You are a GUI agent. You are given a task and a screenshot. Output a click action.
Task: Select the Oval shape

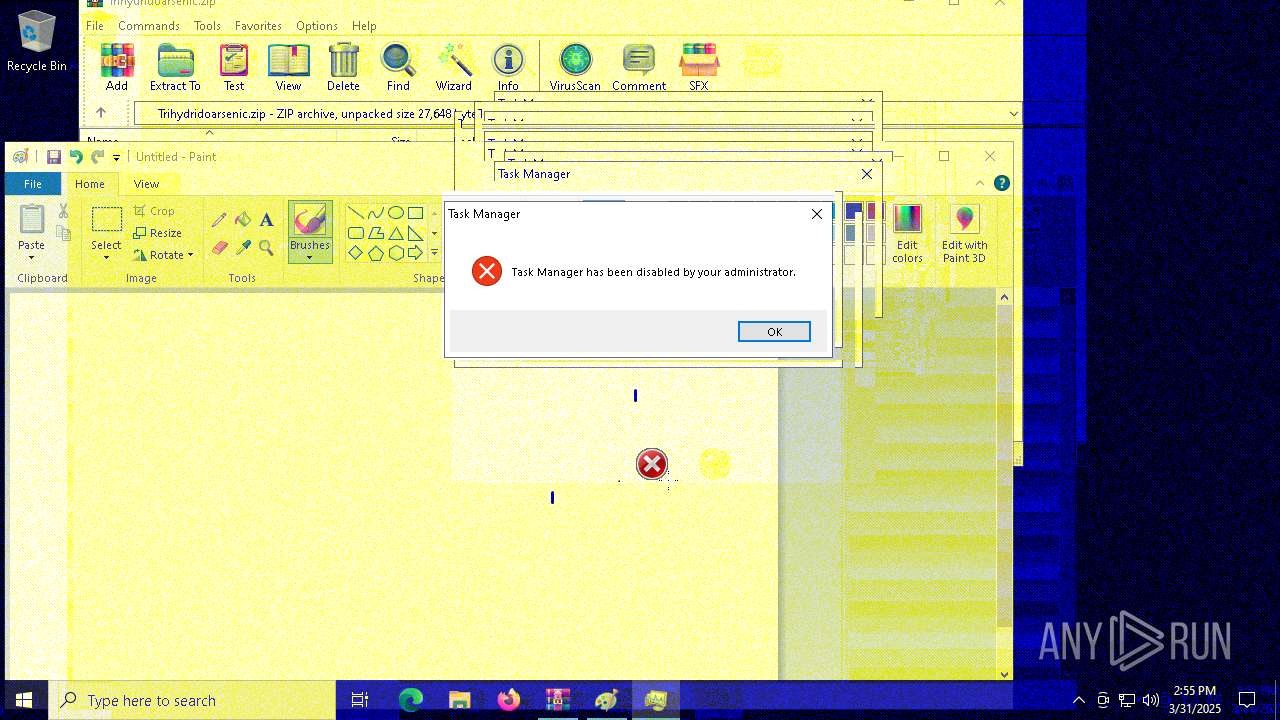tap(395, 213)
